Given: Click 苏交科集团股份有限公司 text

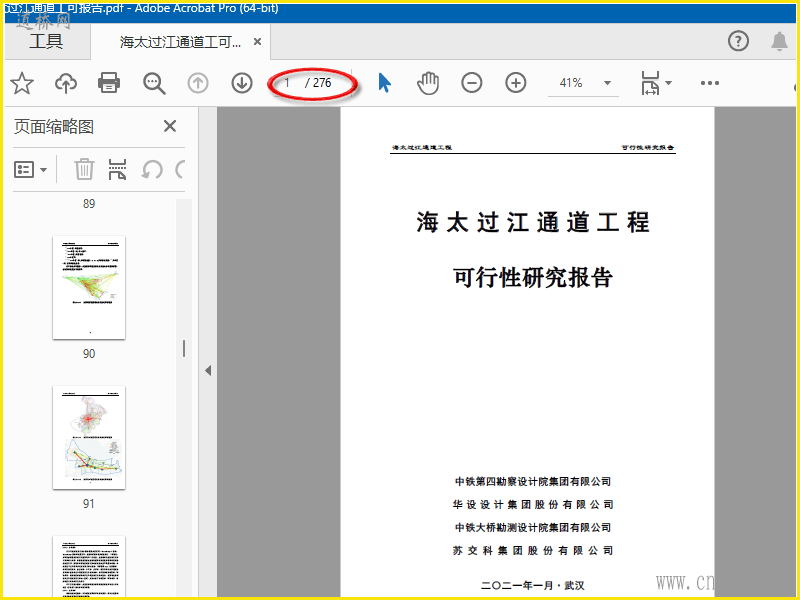Looking at the screenshot, I should coord(533,551).
